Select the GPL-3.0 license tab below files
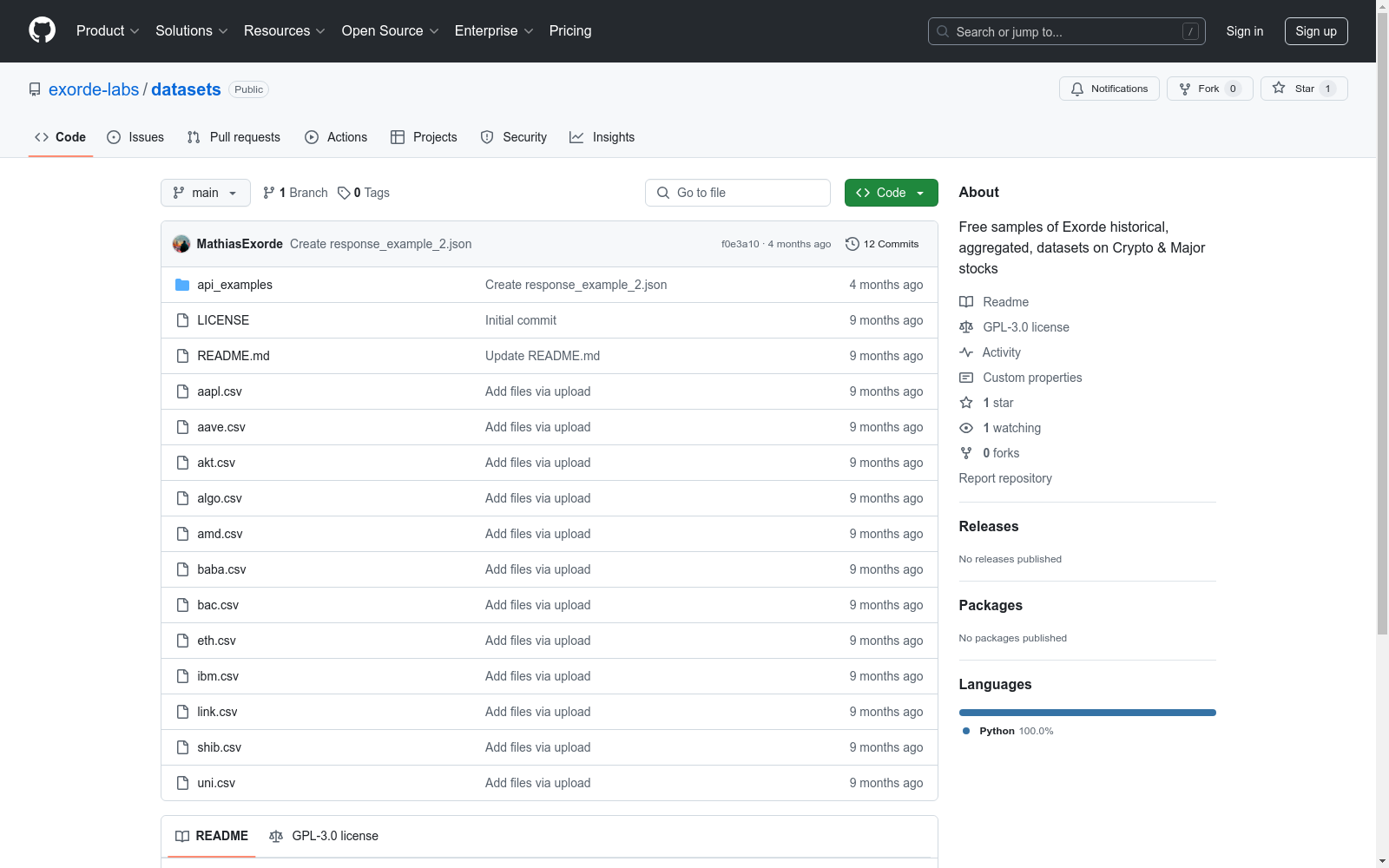Viewport: 1389px width, 868px height. pos(324,836)
